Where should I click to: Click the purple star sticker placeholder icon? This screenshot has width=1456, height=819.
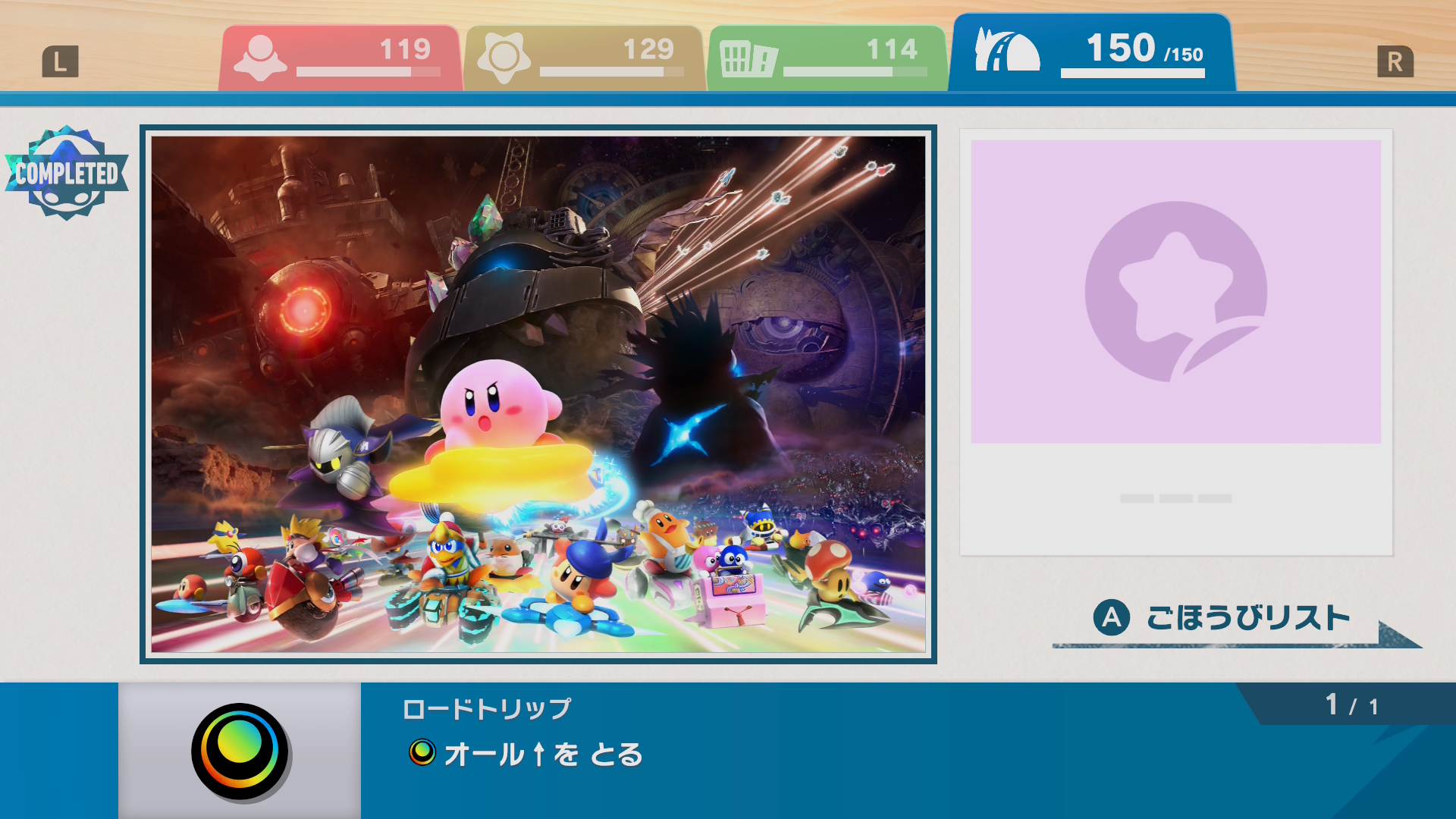click(x=1176, y=291)
